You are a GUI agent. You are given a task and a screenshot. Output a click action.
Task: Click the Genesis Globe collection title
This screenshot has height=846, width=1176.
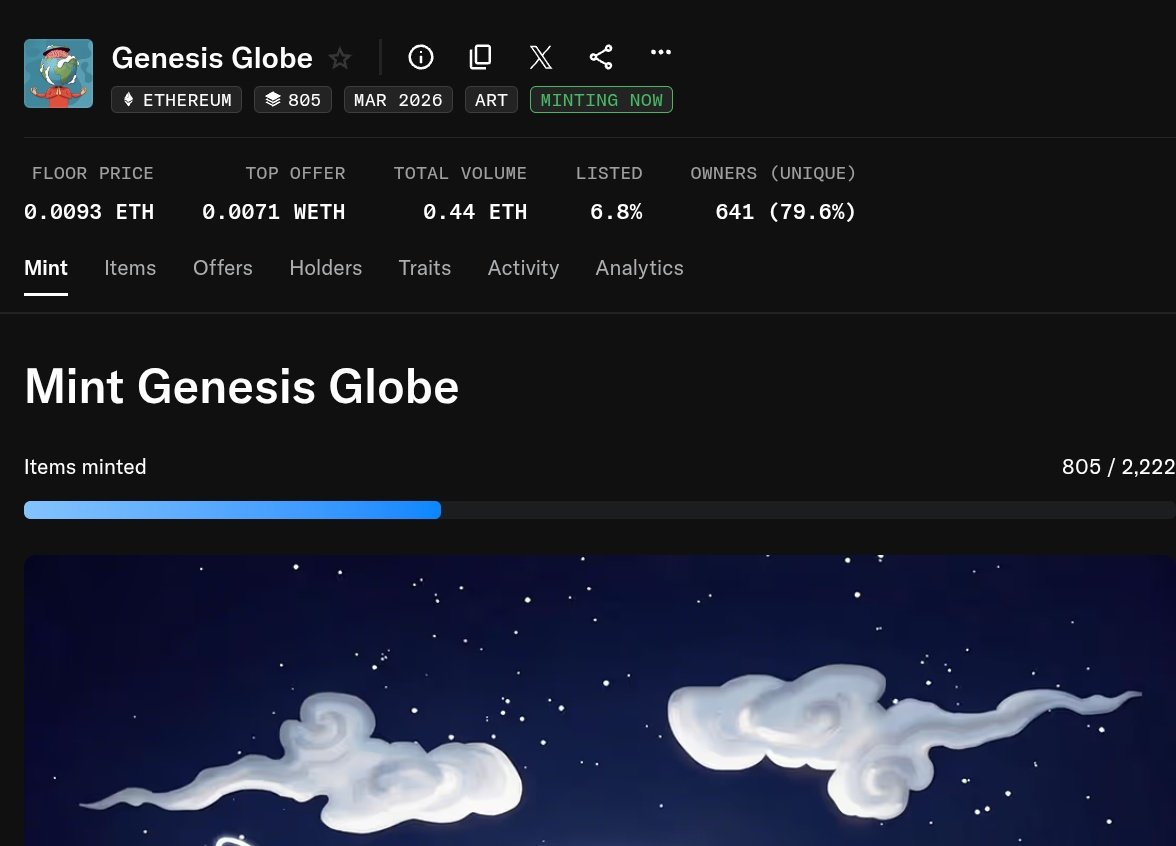tap(212, 58)
